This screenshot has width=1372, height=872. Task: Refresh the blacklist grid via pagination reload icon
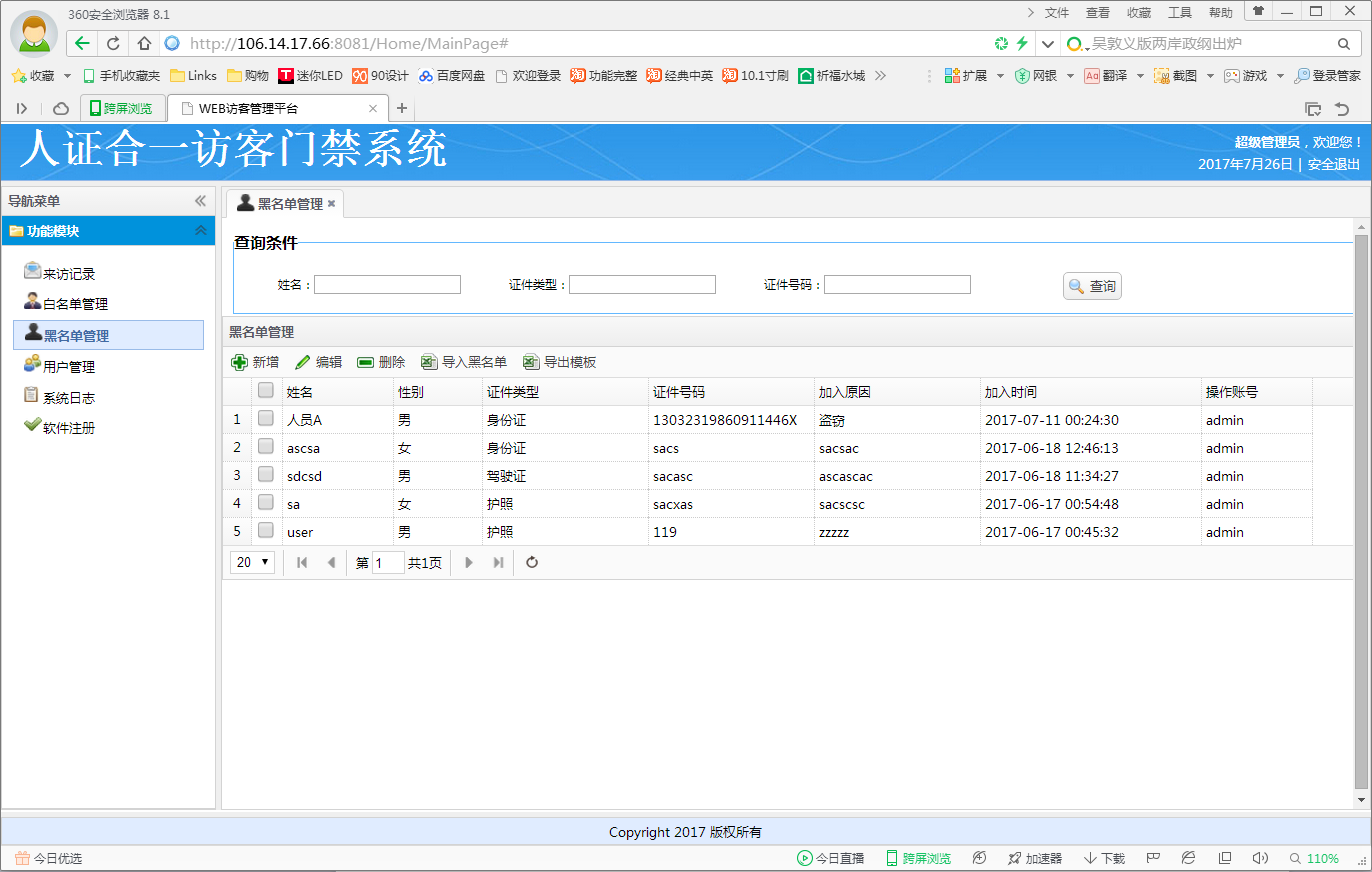coord(532,562)
